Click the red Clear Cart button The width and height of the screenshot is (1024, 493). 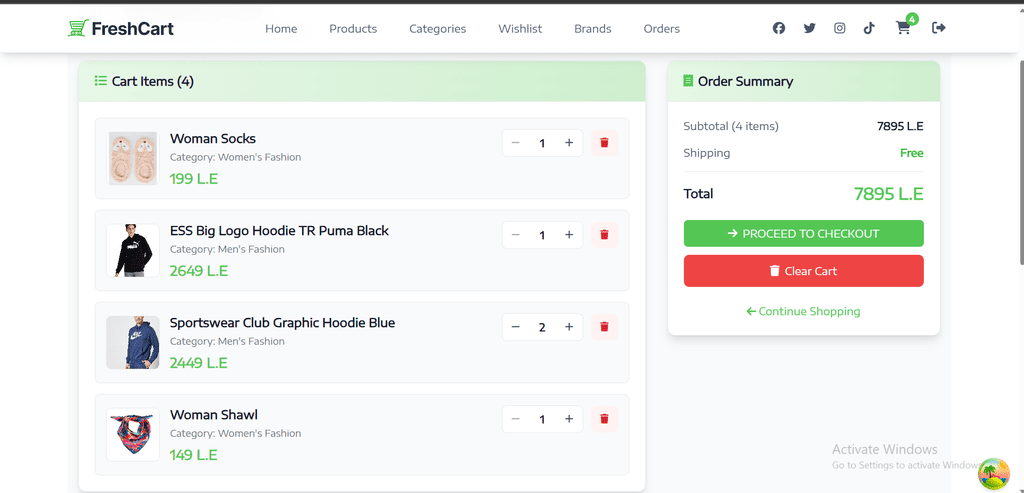pos(803,271)
